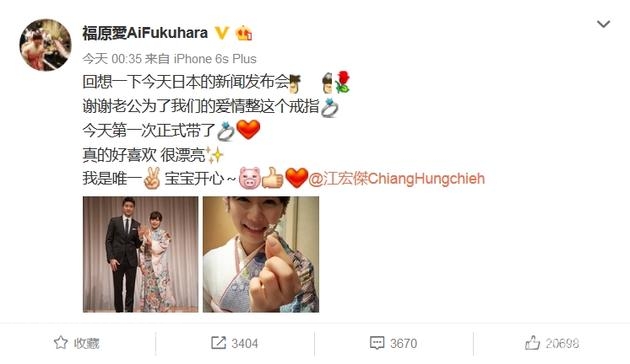Open the 福原爱AiFukuhara username link

pyautogui.click(x=145, y=33)
